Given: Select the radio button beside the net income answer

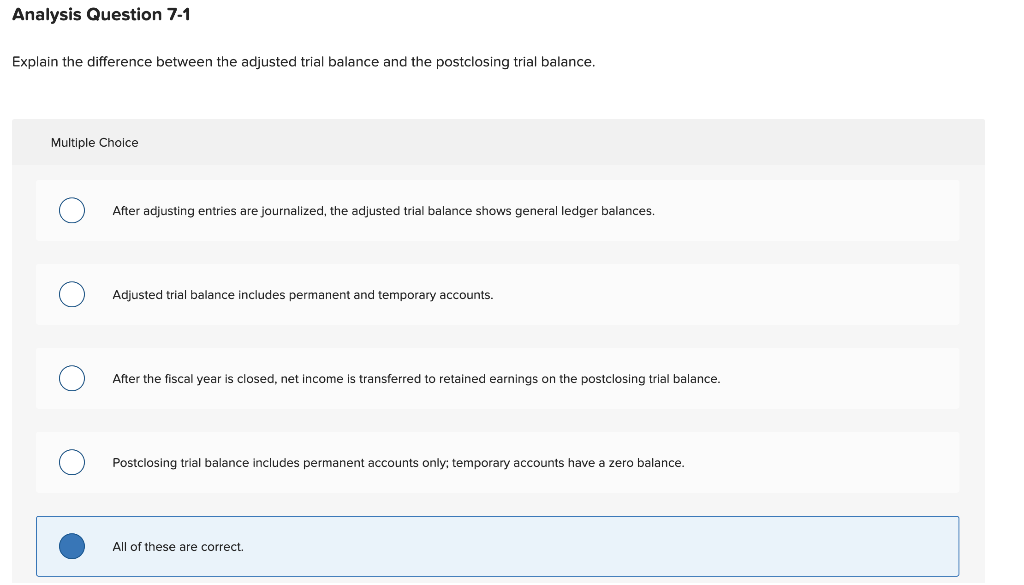Looking at the screenshot, I should click(71, 378).
